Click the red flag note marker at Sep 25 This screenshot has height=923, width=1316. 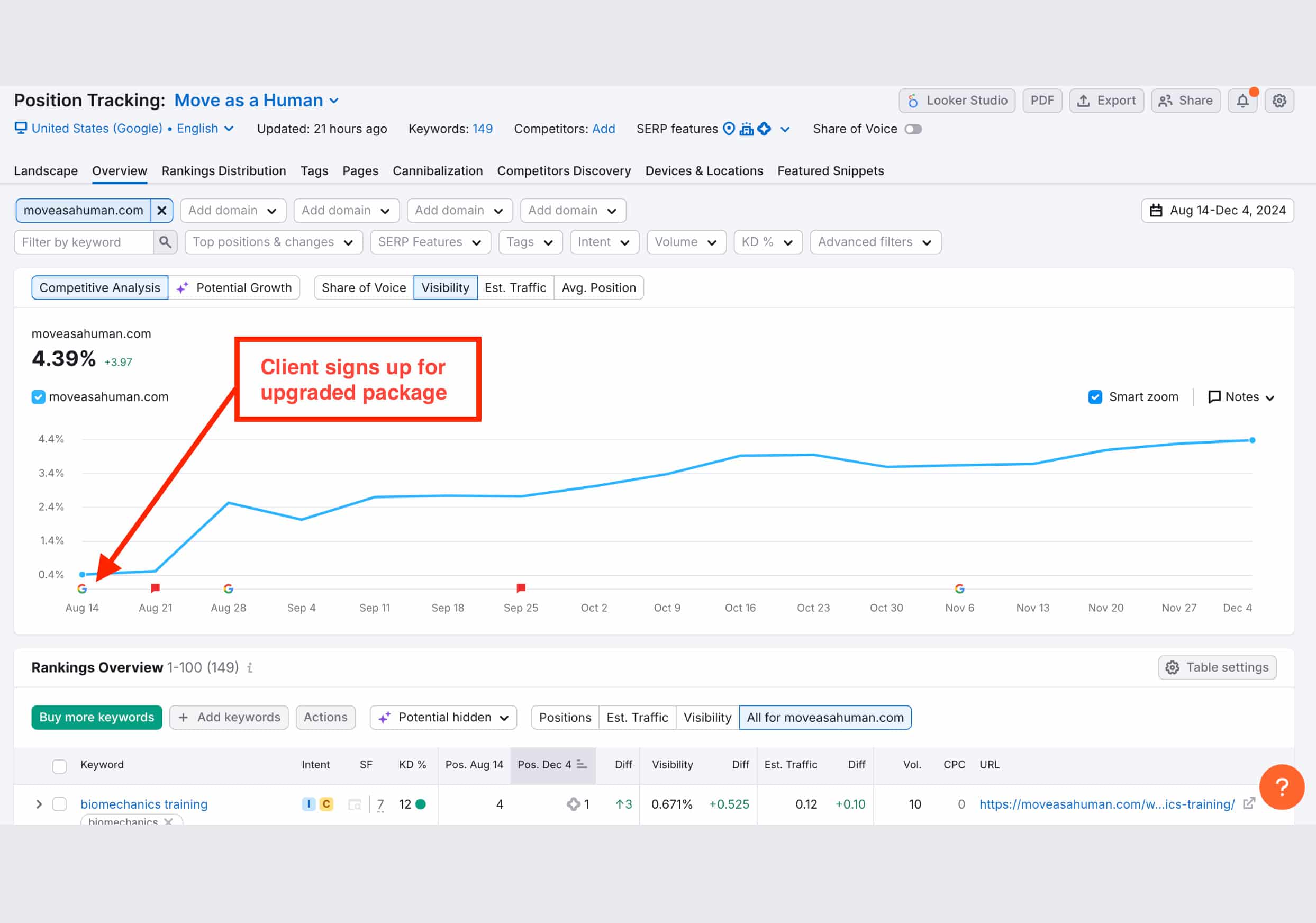[521, 588]
